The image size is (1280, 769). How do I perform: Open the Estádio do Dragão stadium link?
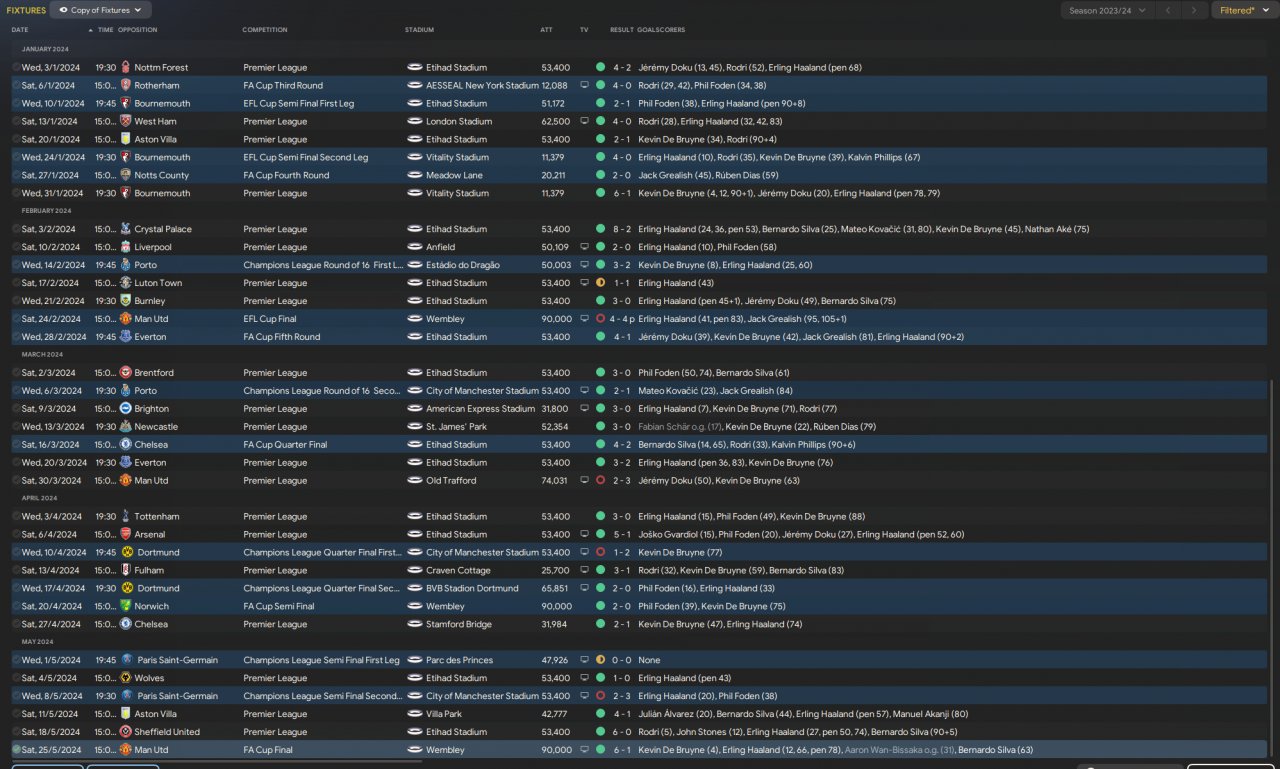461,265
